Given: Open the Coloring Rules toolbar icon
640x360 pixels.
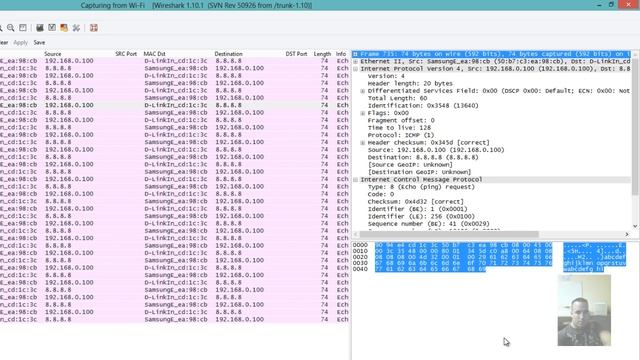Looking at the screenshot, I should pos(64,28).
